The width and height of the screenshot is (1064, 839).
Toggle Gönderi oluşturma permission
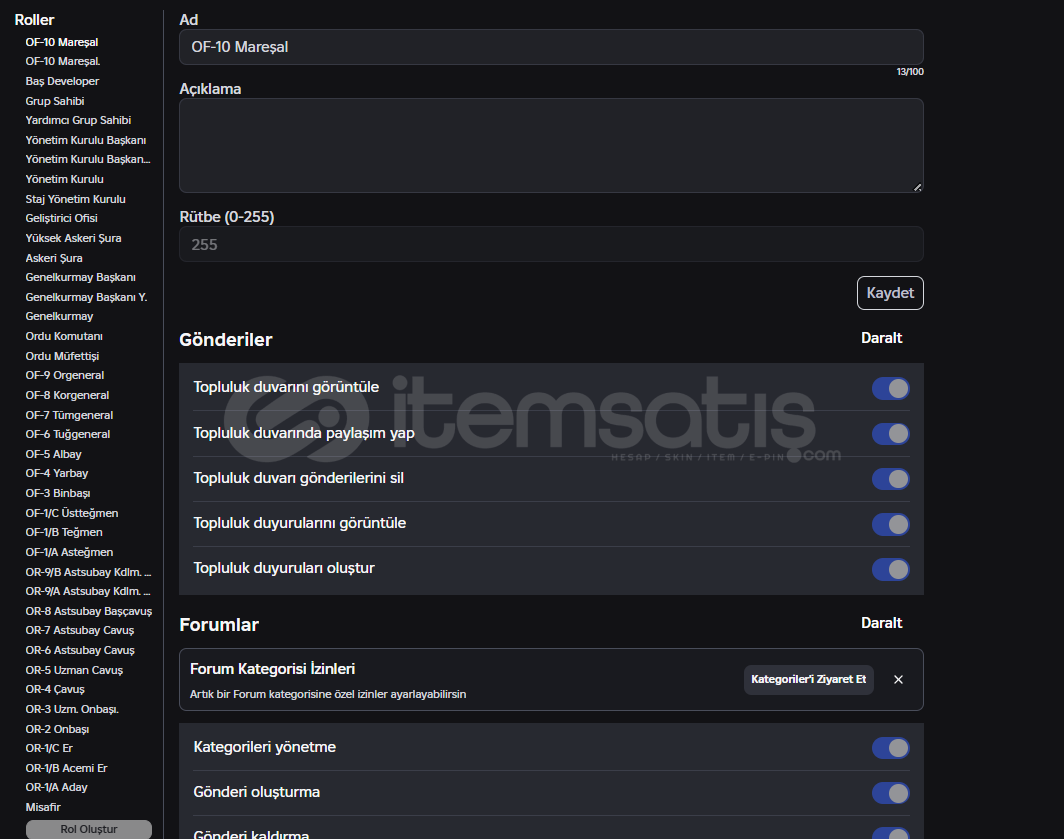tap(890, 793)
